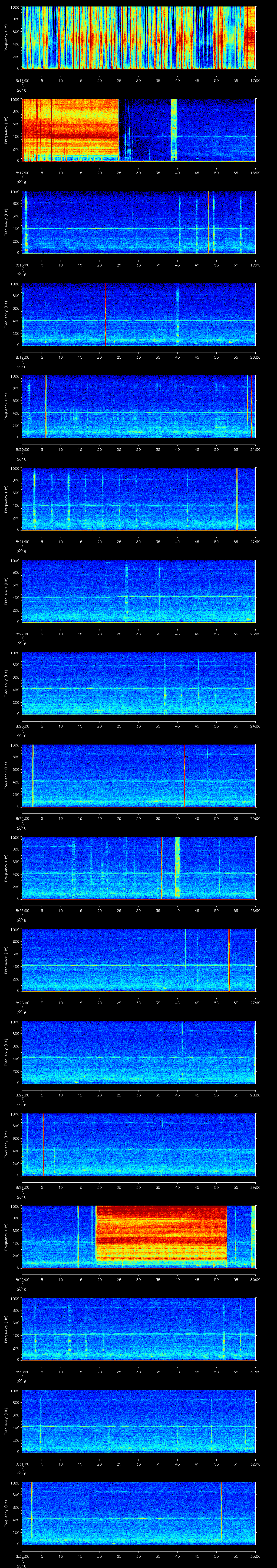Click the red spike near 53 seconds in 8:26 spectrogram
This screenshot has height=1568, width=277.
(229, 960)
